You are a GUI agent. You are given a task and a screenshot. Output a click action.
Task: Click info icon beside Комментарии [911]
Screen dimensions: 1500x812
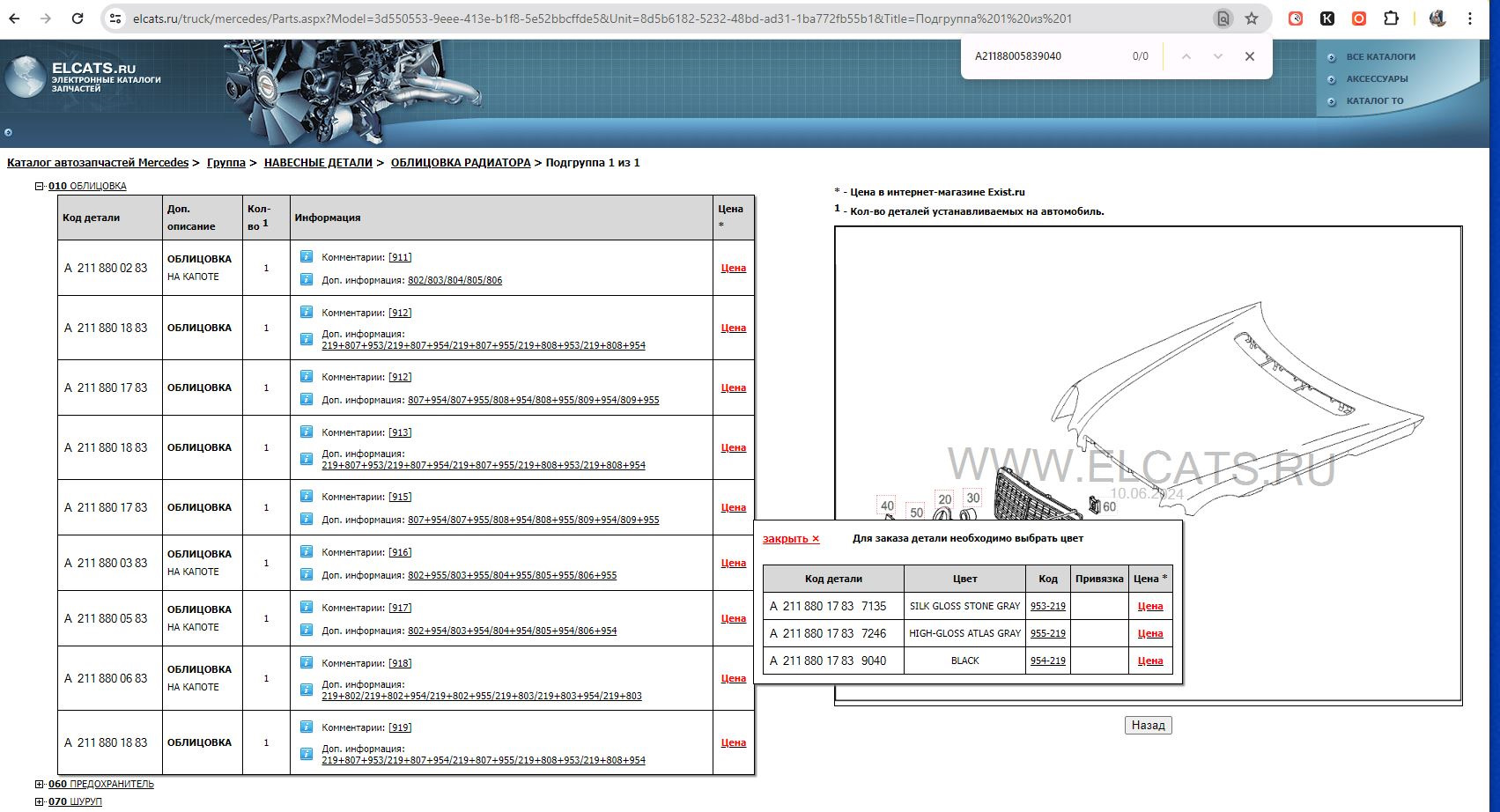click(x=307, y=256)
